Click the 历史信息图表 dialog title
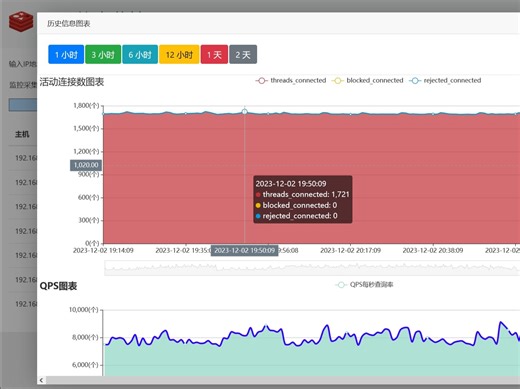520x389 pixels. point(69,23)
